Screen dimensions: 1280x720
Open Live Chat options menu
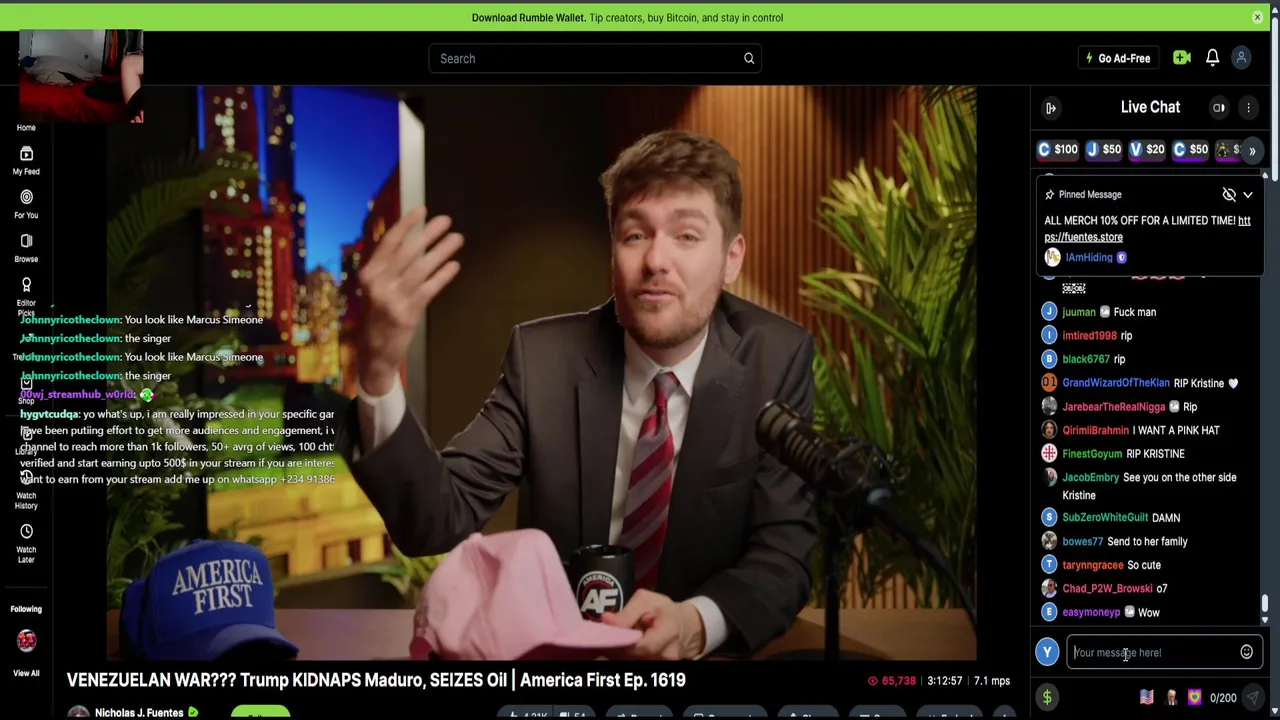[1248, 108]
